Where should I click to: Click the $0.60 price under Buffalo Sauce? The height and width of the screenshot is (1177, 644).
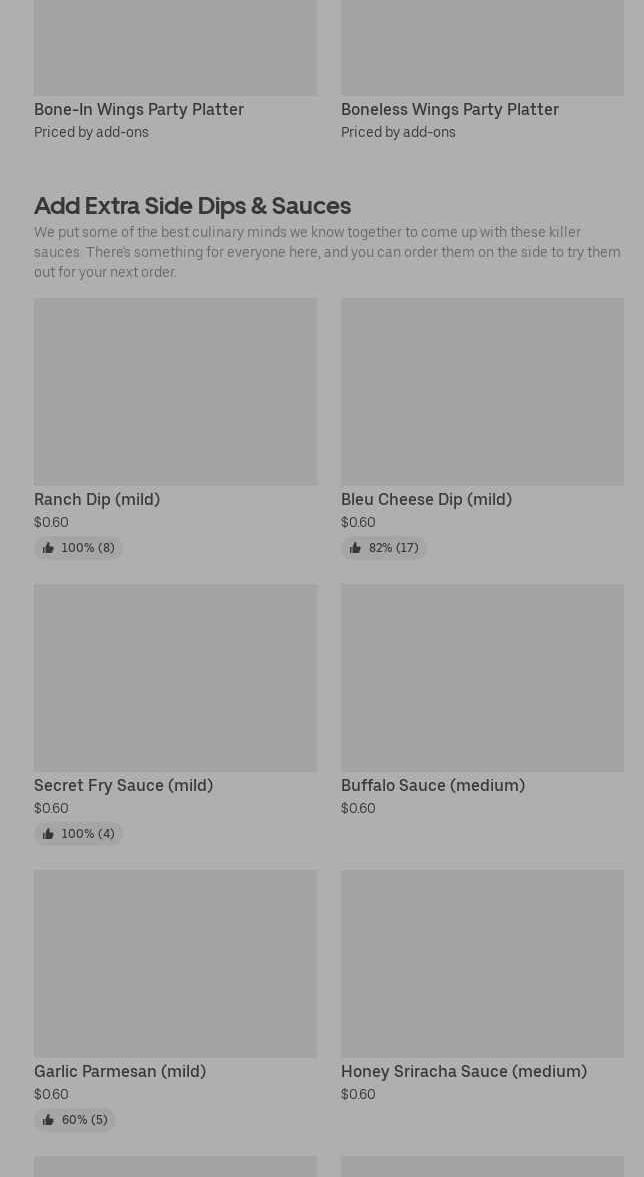point(358,808)
